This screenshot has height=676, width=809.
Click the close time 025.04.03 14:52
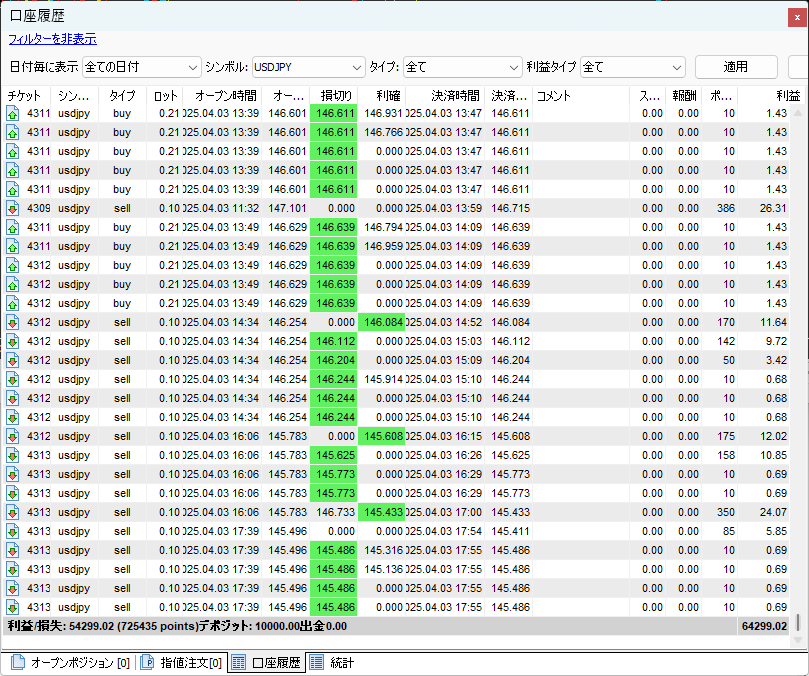[x=444, y=323]
